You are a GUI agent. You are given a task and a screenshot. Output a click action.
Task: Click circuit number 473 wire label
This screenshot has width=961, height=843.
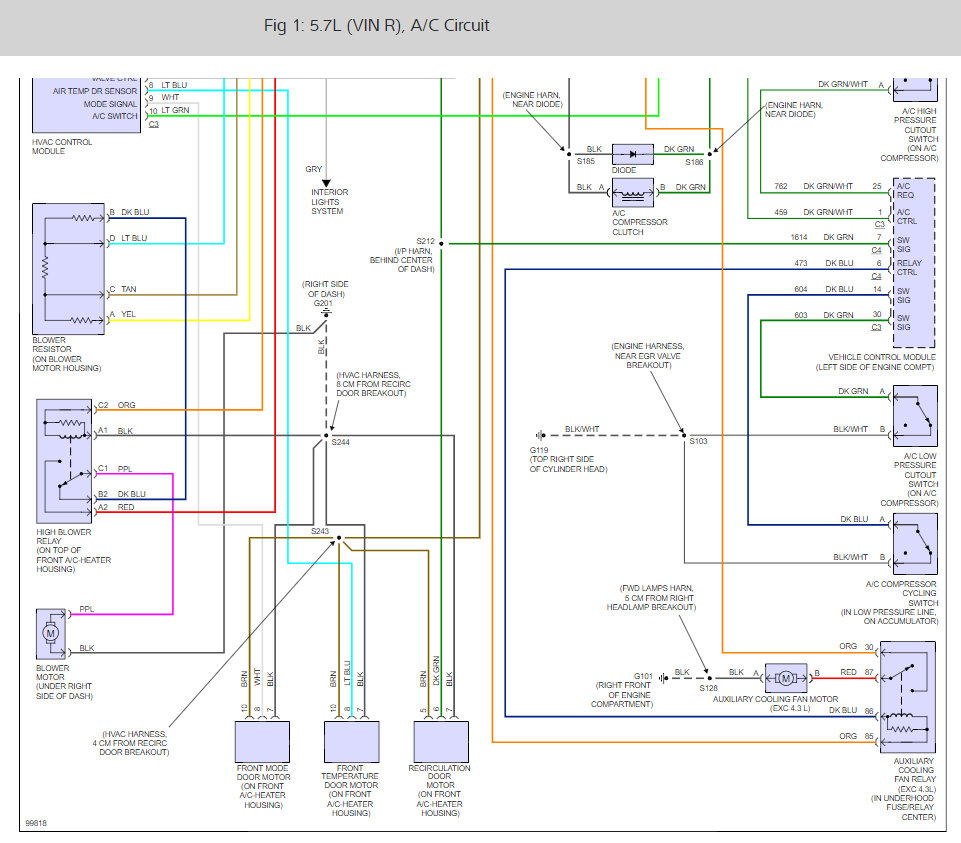click(801, 263)
